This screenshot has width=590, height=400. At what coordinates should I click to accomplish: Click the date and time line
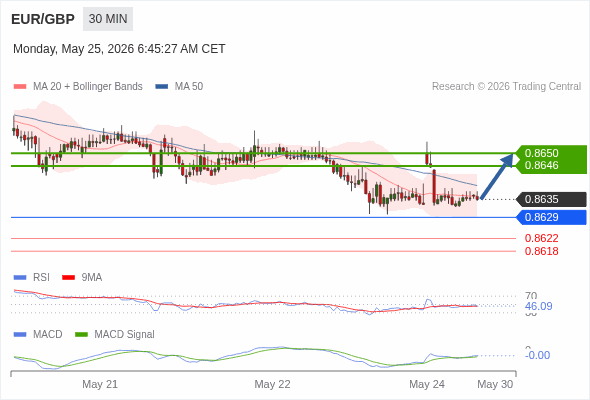[119, 49]
